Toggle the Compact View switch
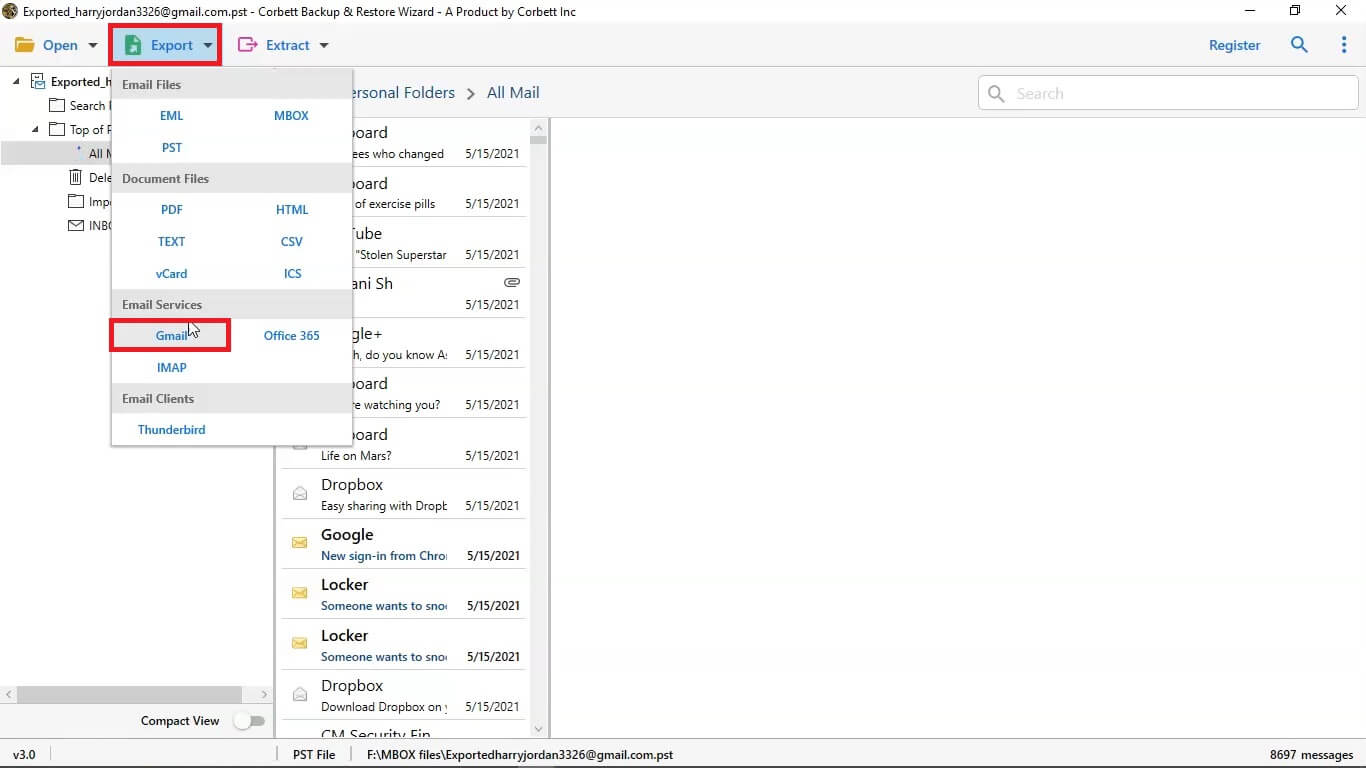Viewport: 1366px width, 768px height. [x=249, y=721]
